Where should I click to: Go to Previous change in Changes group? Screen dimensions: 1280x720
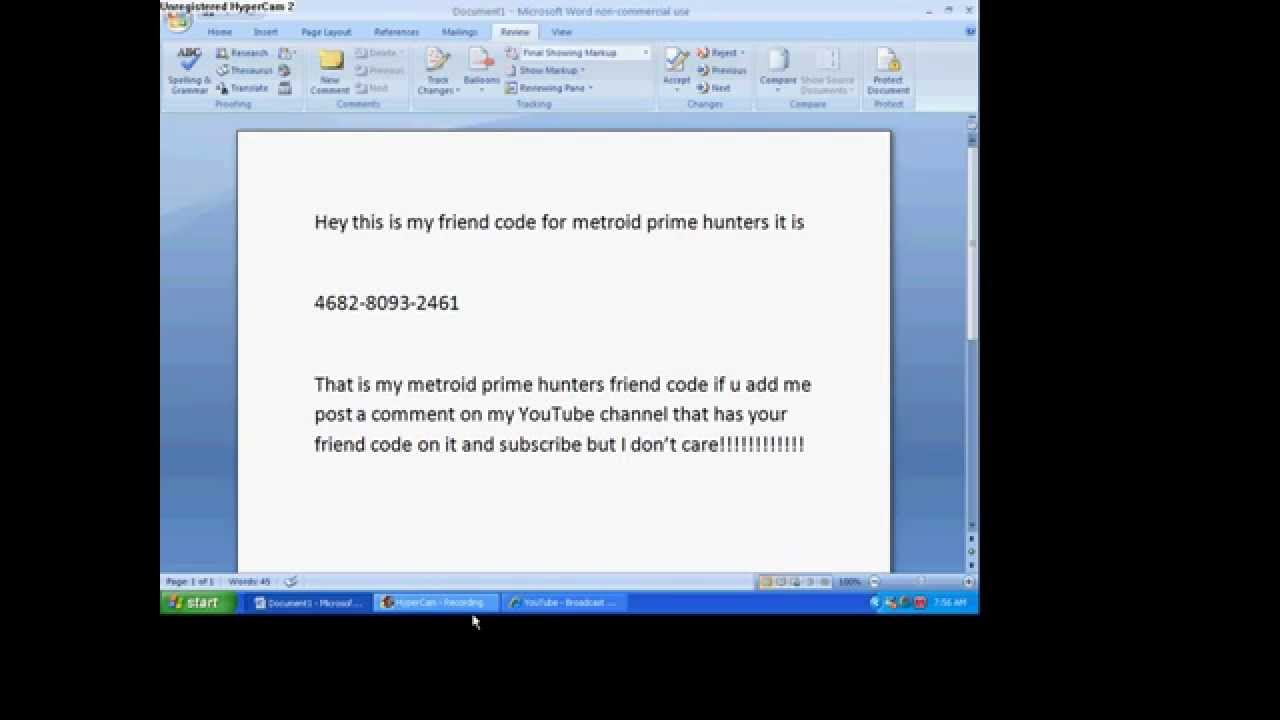click(x=721, y=71)
